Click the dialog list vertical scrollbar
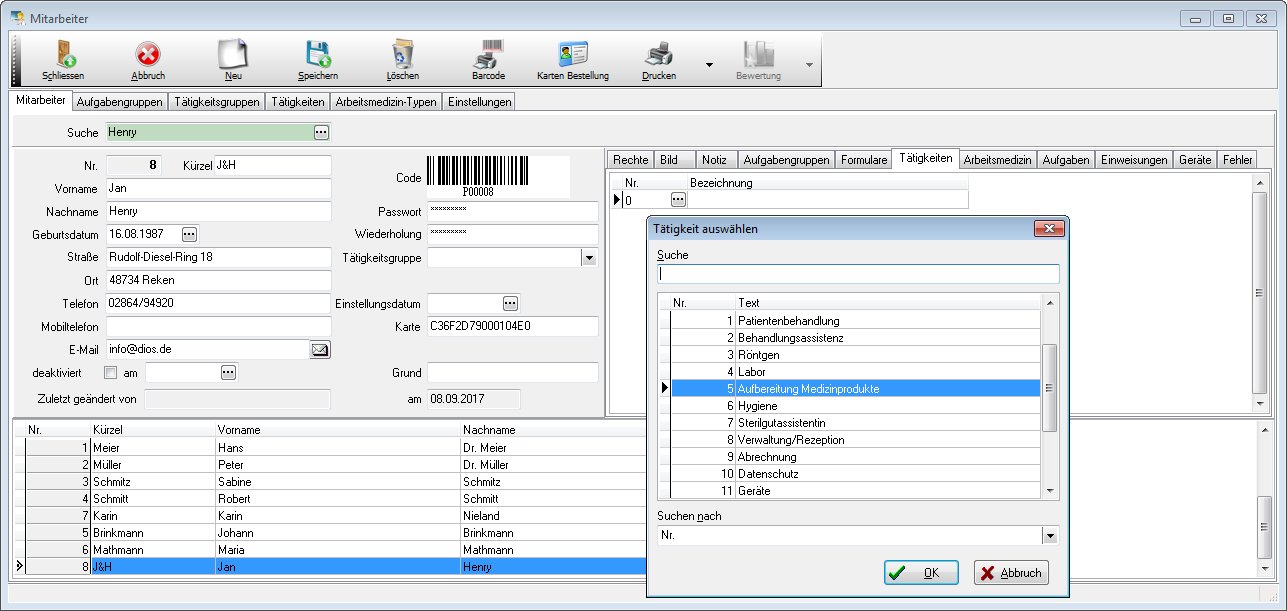 click(x=1049, y=388)
